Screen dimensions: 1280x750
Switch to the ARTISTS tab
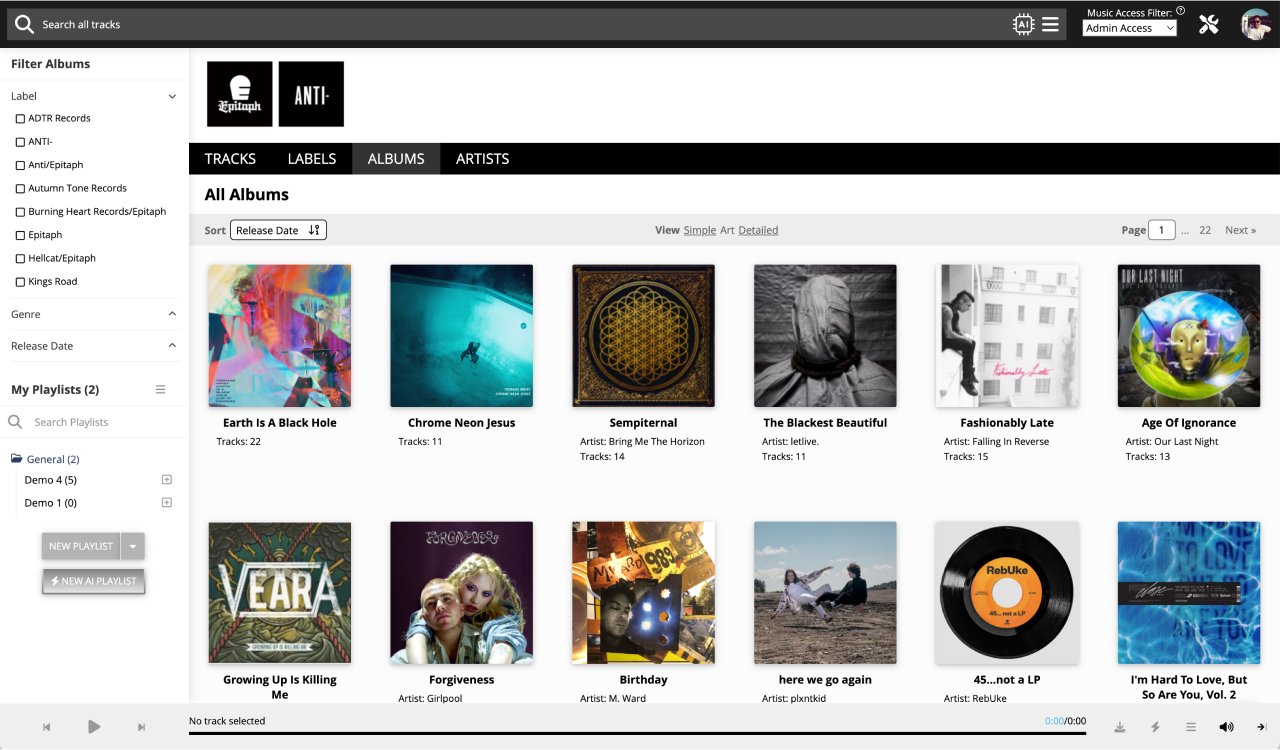coord(483,159)
